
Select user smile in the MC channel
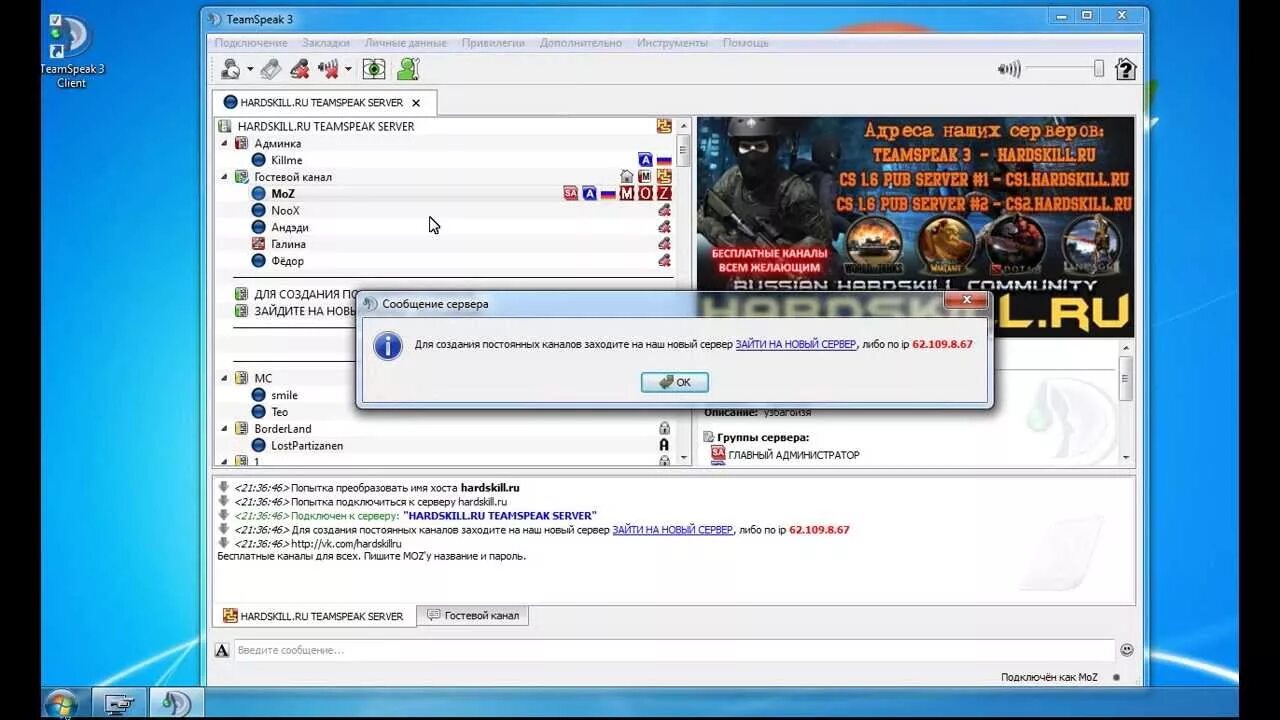point(284,395)
